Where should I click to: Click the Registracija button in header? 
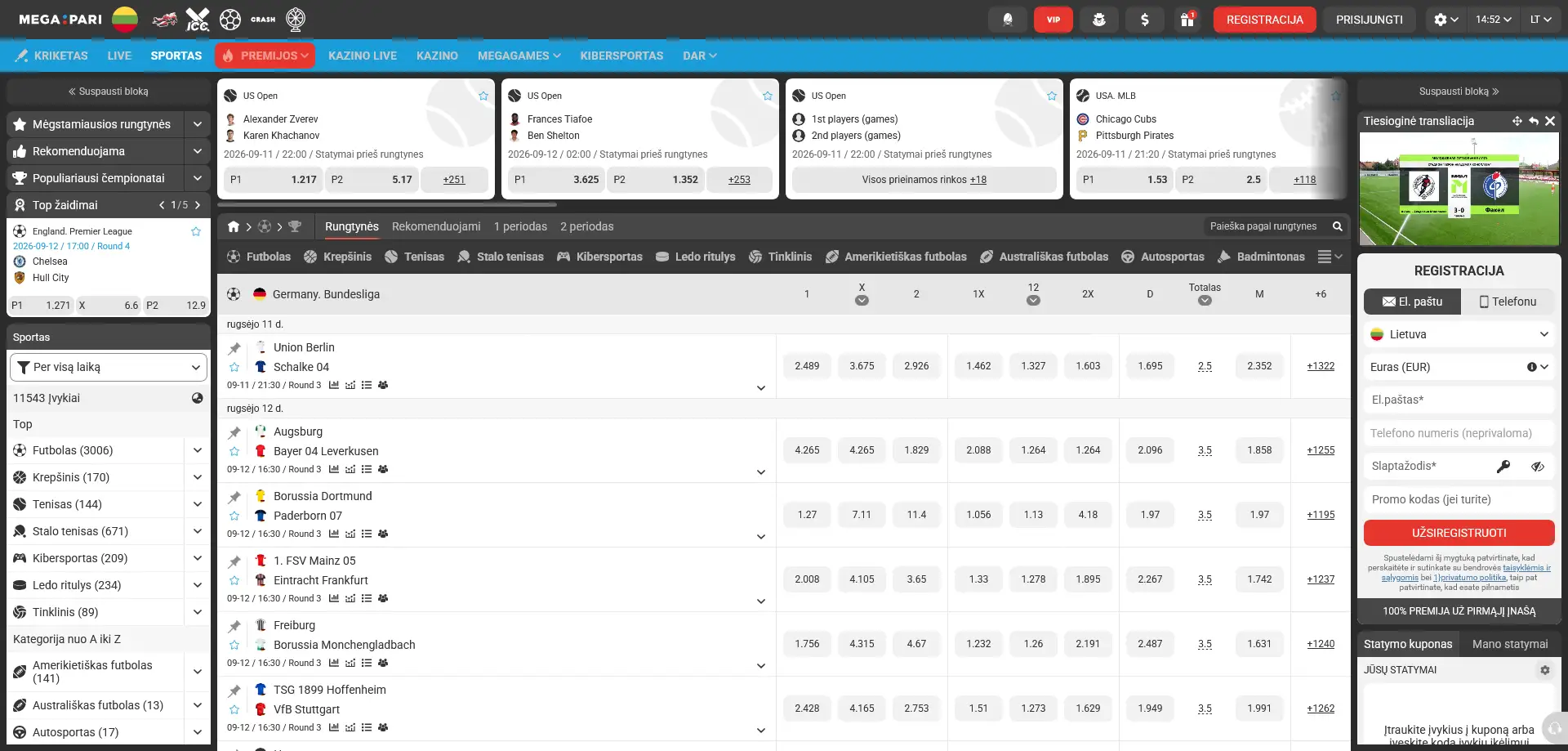pos(1265,20)
